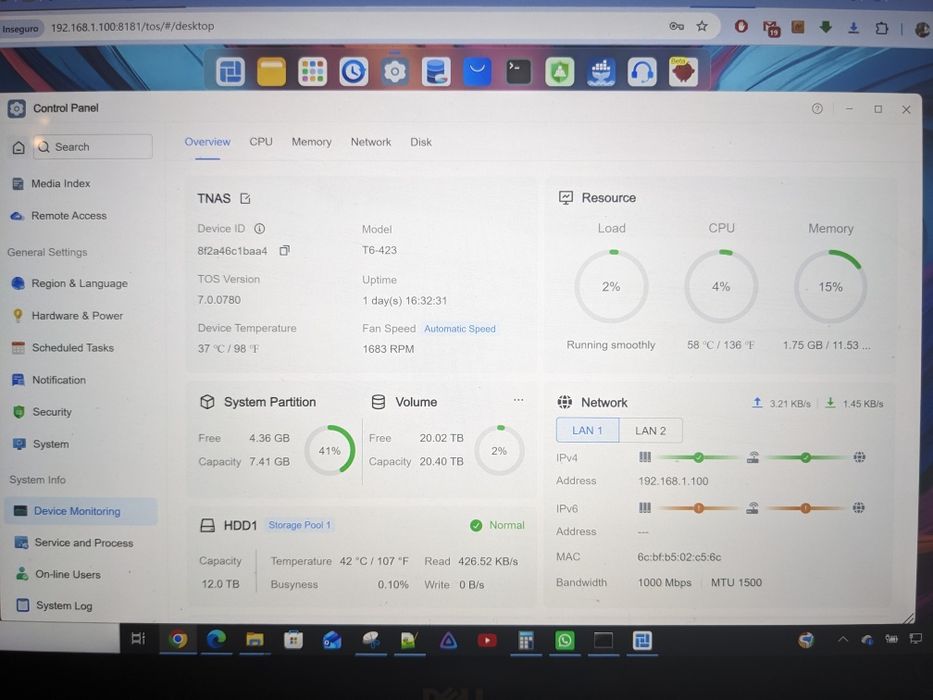Select the LAN 1 network tab

pyautogui.click(x=587, y=430)
